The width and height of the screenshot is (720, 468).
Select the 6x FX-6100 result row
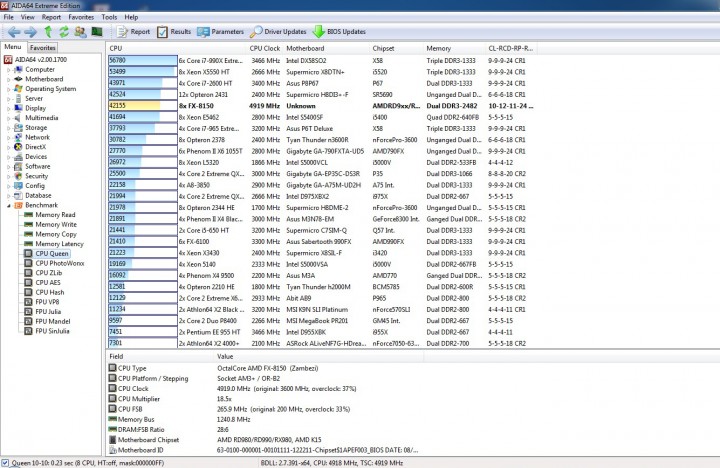pos(321,242)
